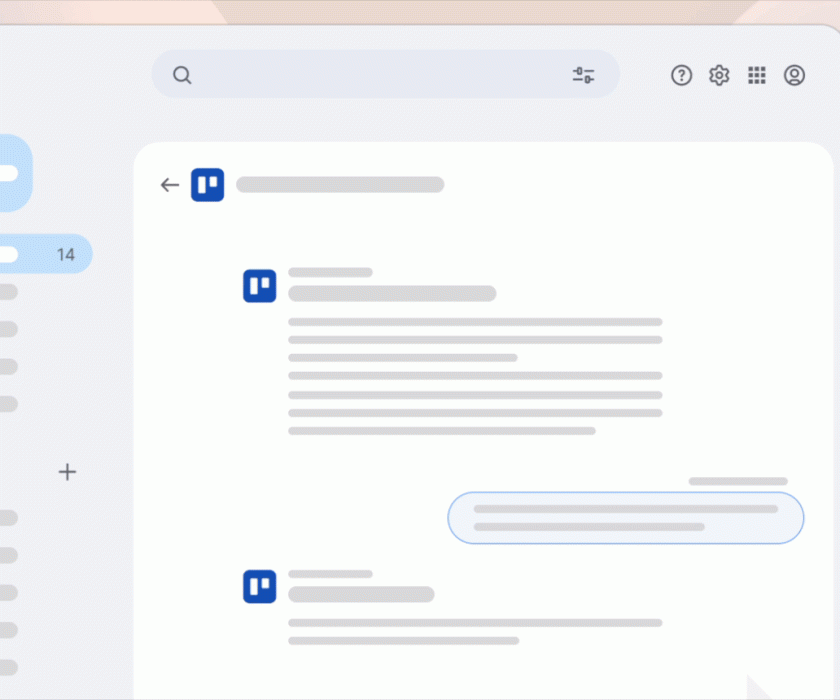
Task: Click Trello avatar on bottom message
Action: coord(259,586)
